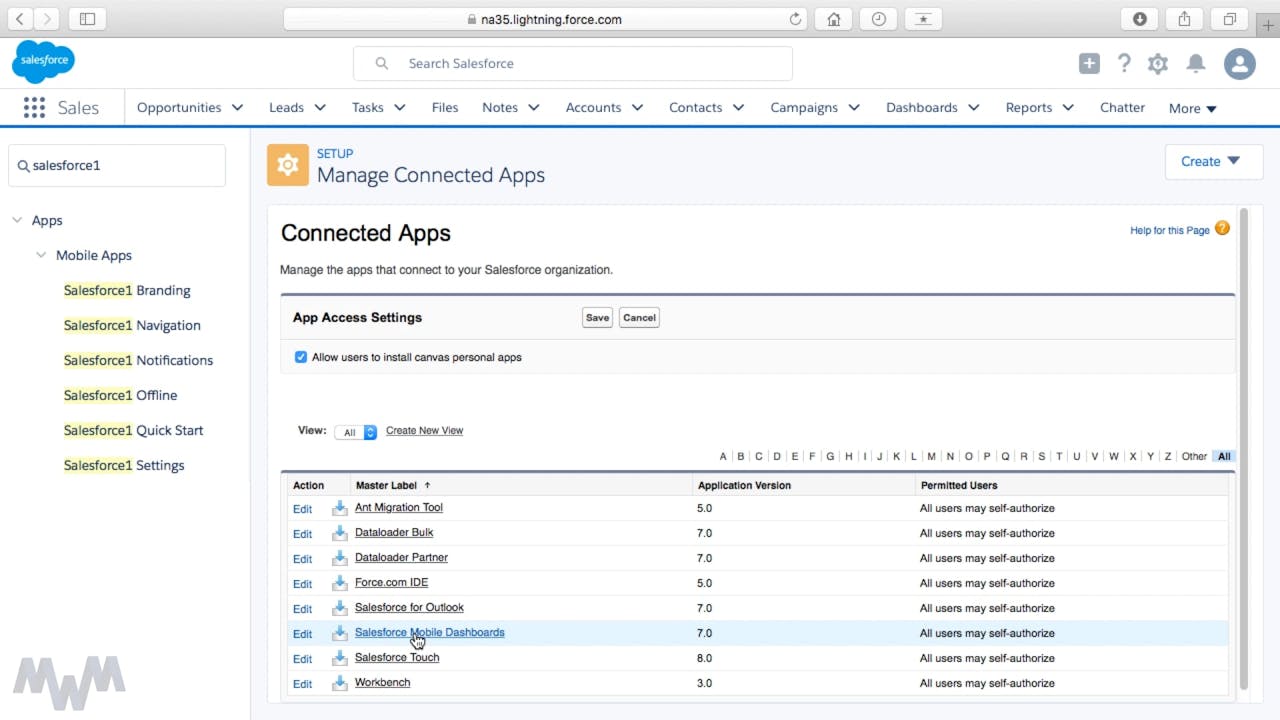The height and width of the screenshot is (720, 1280).
Task: Open the Create New View link
Action: coord(424,431)
